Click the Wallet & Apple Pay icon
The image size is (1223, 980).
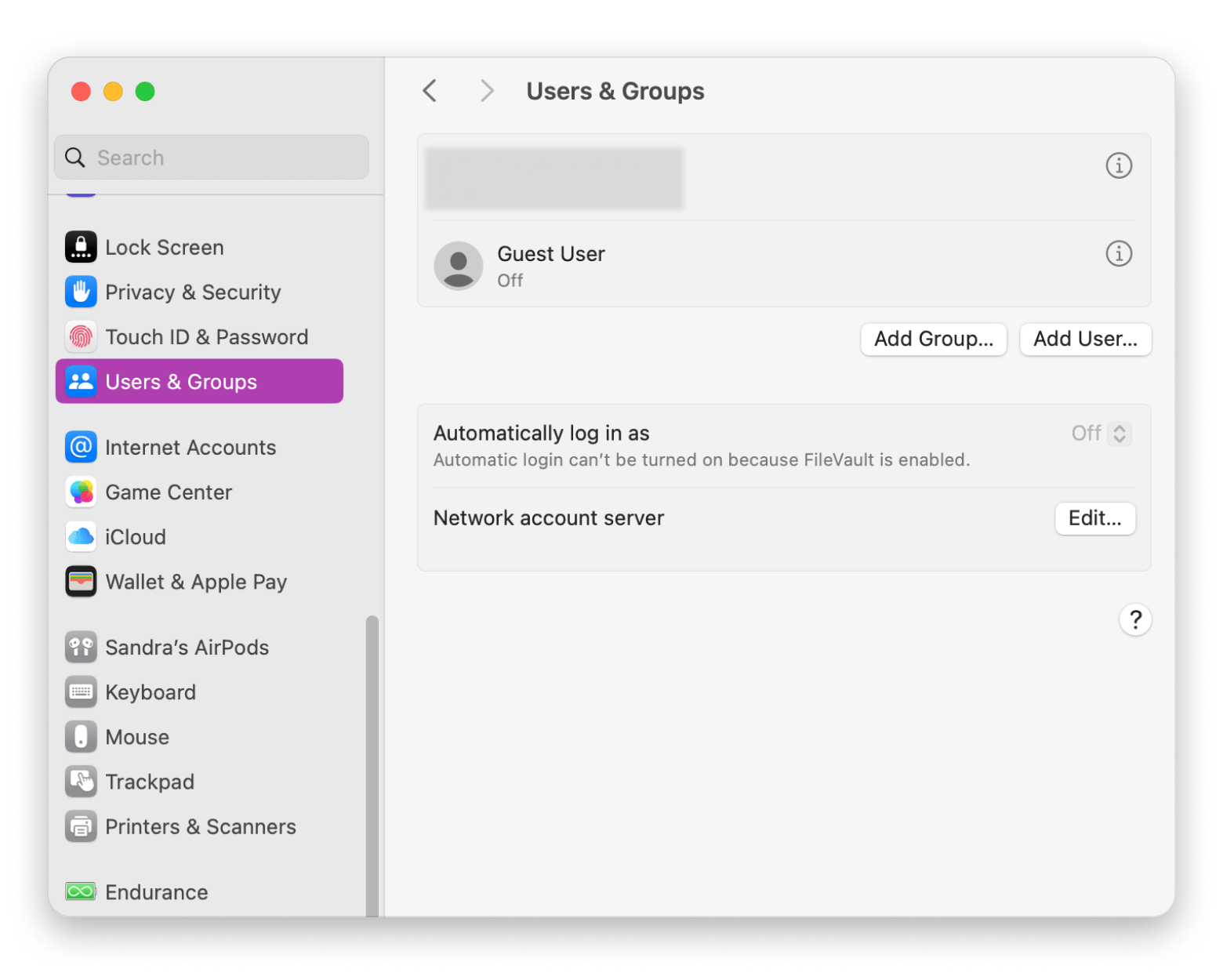[81, 582]
